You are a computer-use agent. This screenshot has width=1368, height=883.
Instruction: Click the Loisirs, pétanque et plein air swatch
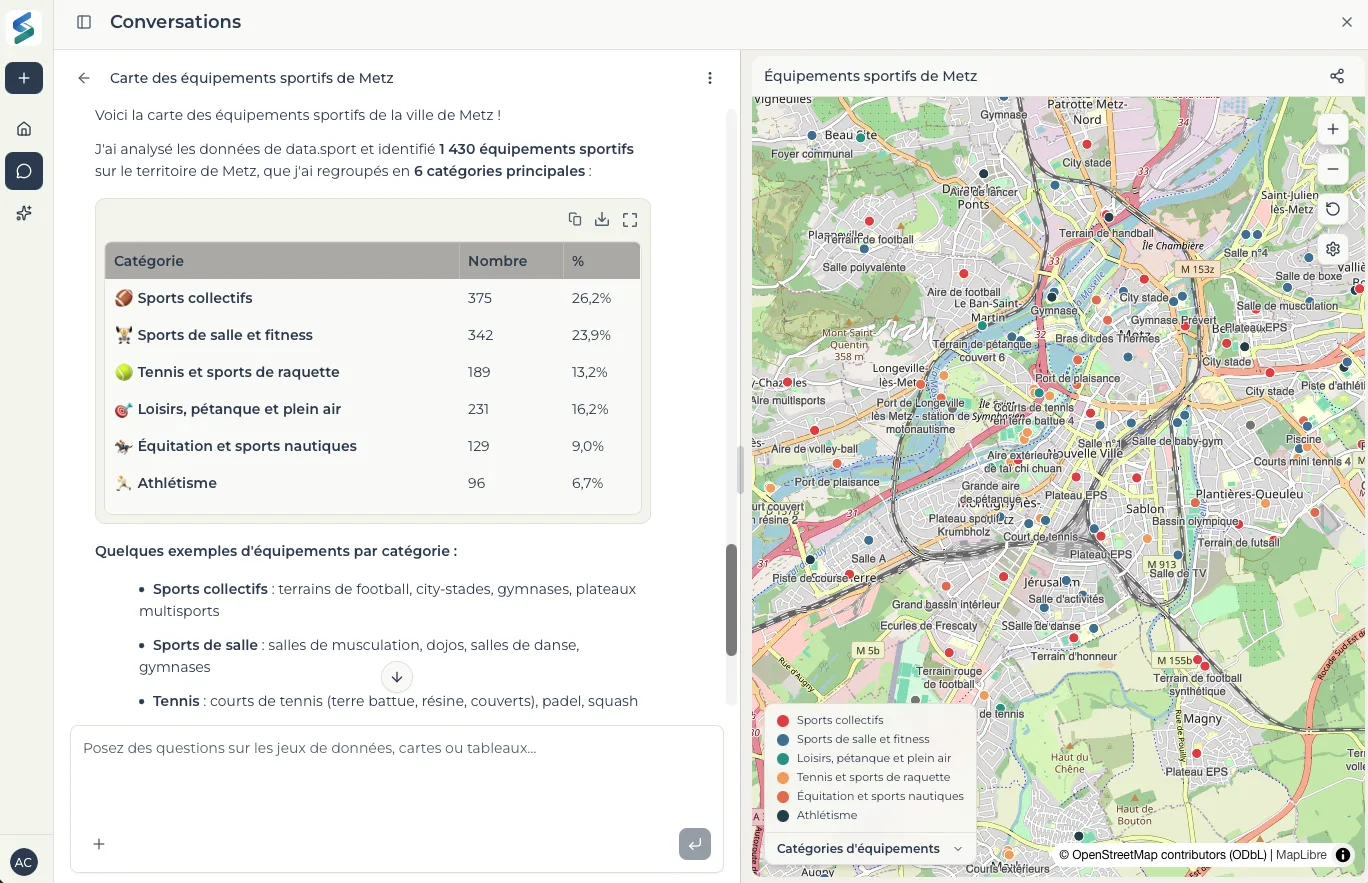point(783,758)
